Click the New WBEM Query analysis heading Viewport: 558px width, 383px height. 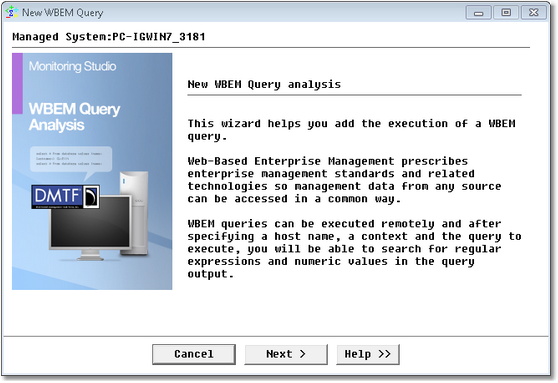(x=264, y=84)
